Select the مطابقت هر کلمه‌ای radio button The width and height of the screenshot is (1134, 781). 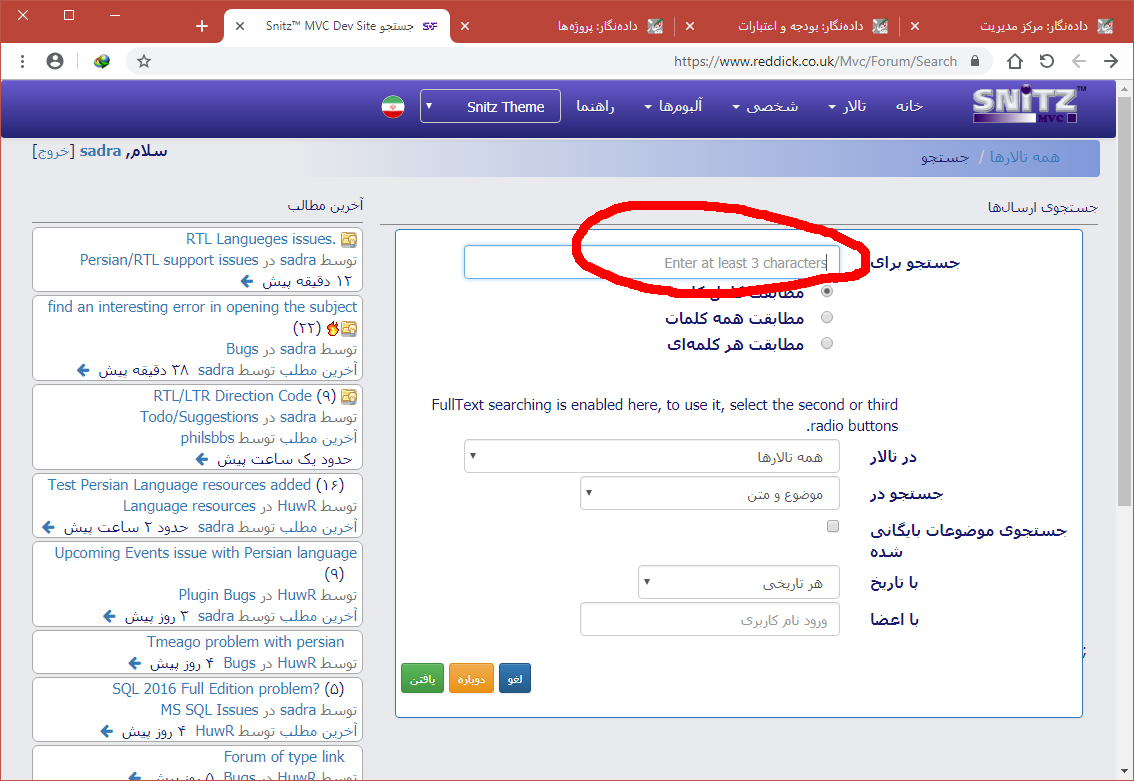tap(826, 344)
